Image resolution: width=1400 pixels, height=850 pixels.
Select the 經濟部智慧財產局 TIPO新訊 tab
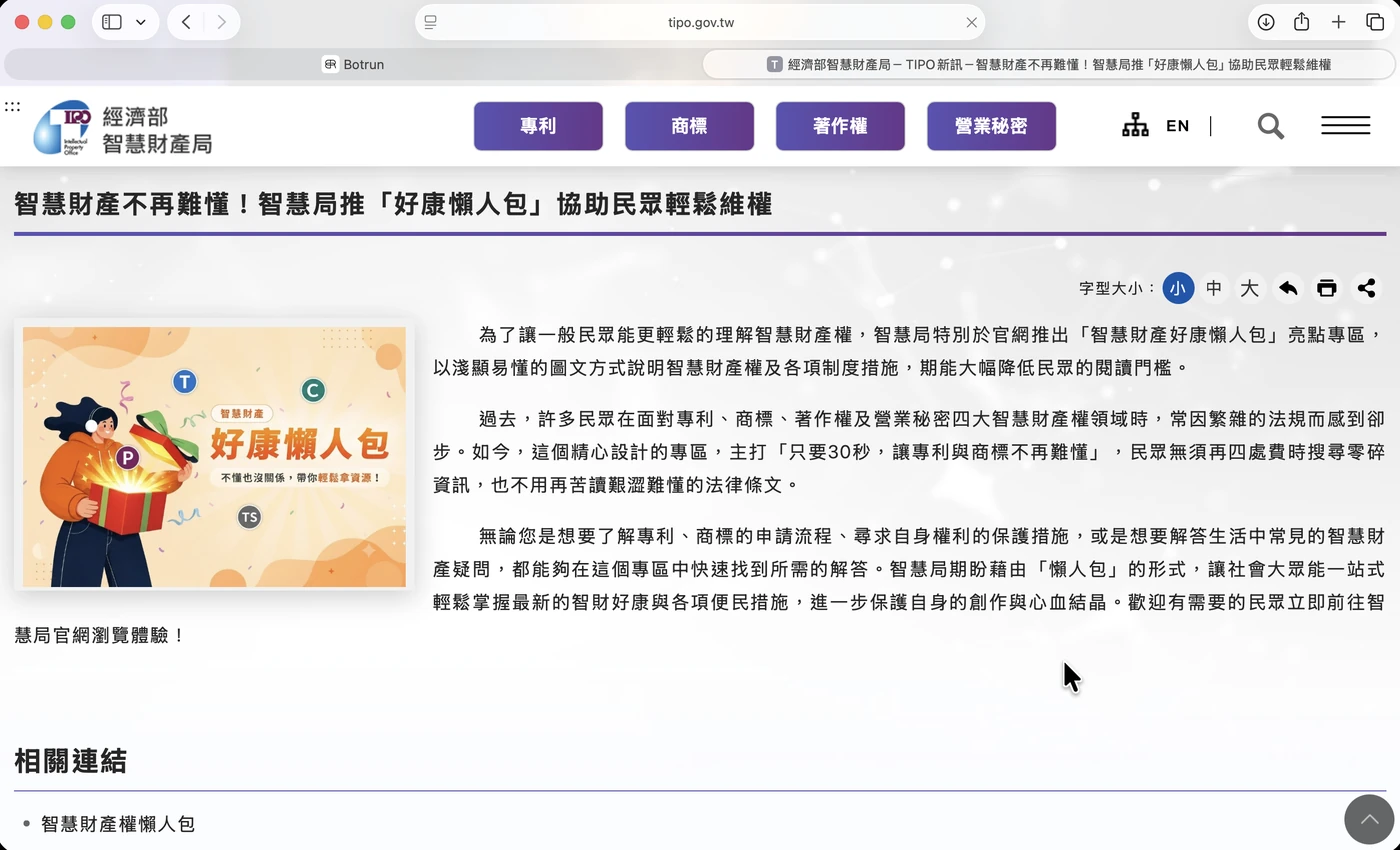(x=1049, y=64)
